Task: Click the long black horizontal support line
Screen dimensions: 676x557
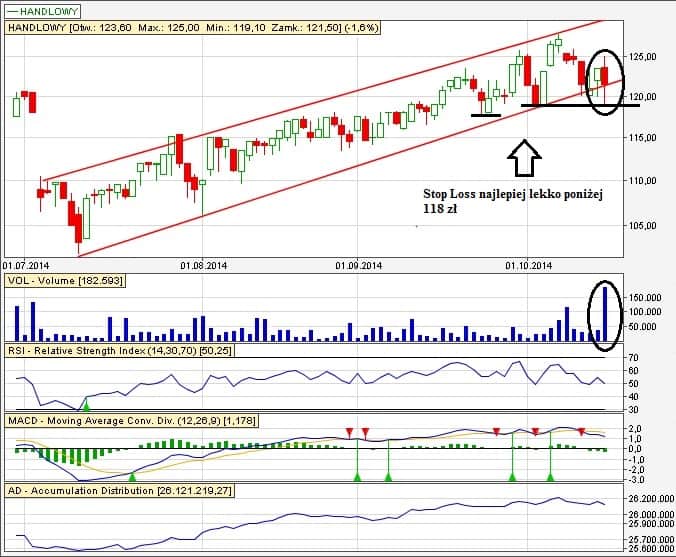Action: click(580, 105)
